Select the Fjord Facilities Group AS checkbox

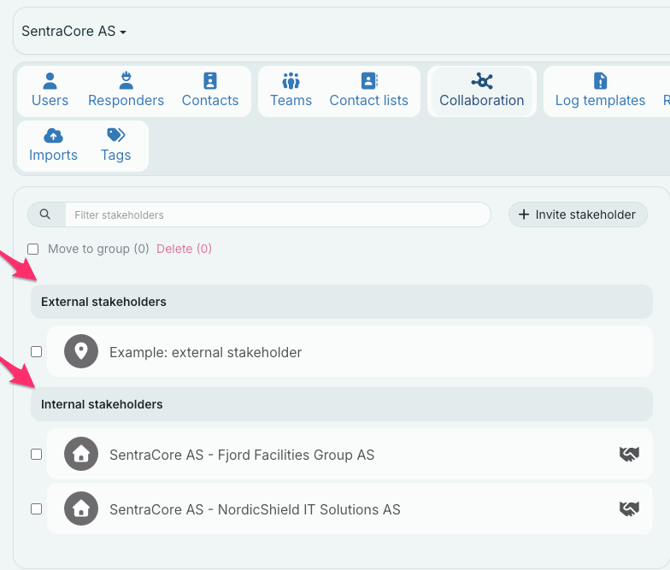pos(36,454)
